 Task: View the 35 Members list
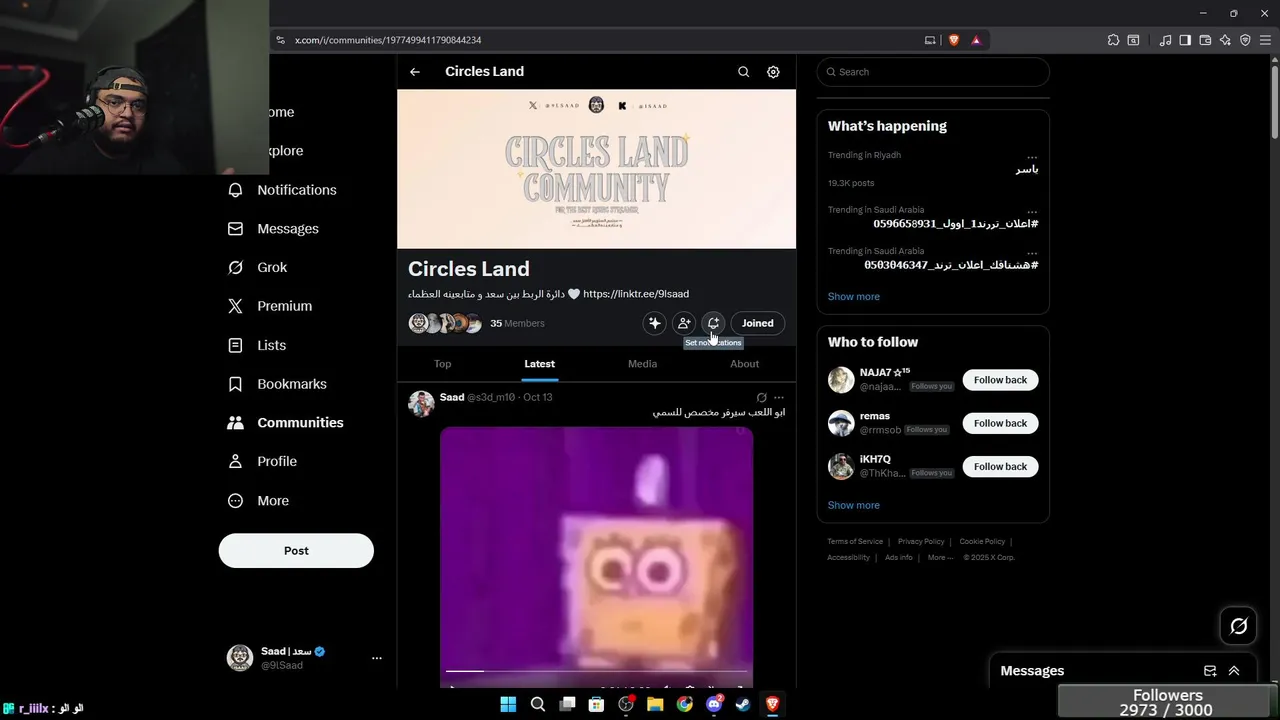[517, 324]
